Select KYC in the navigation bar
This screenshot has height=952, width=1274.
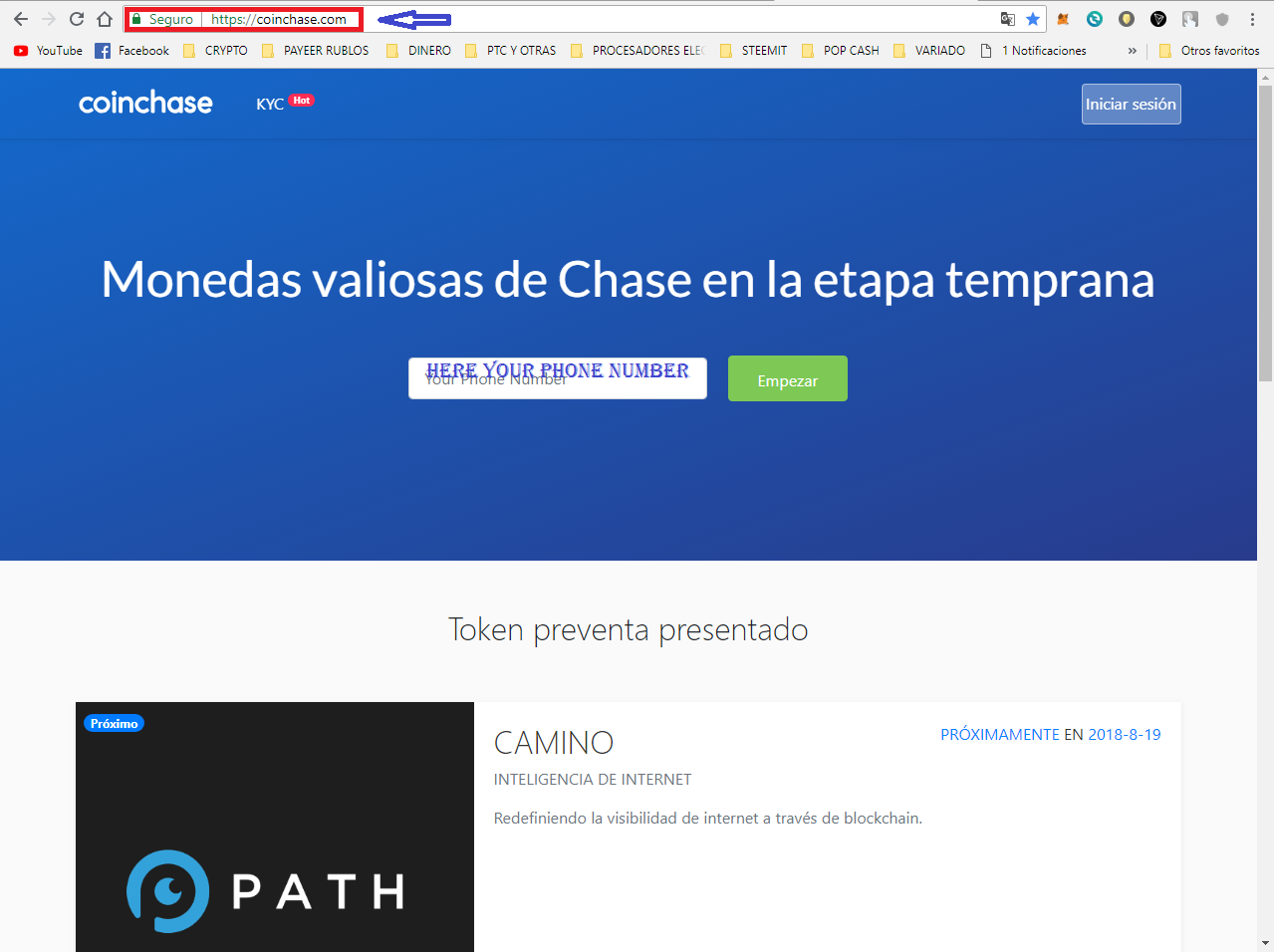[x=267, y=103]
